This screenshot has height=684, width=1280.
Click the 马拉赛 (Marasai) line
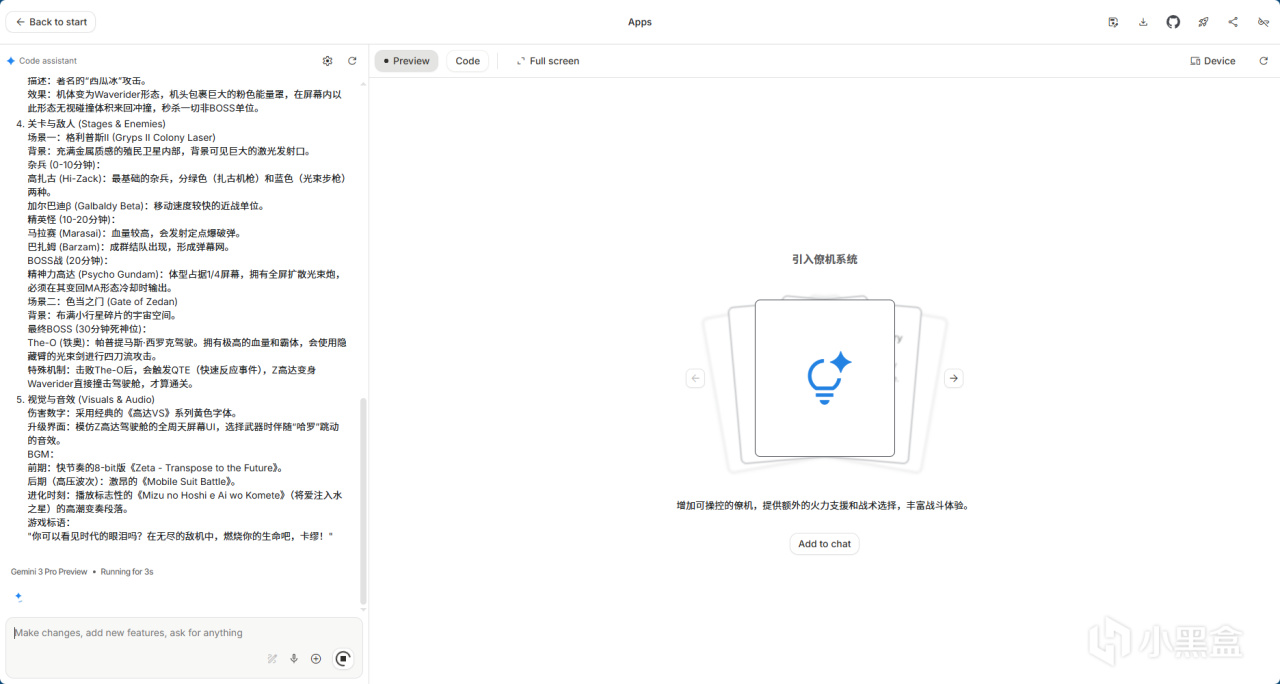[134, 233]
